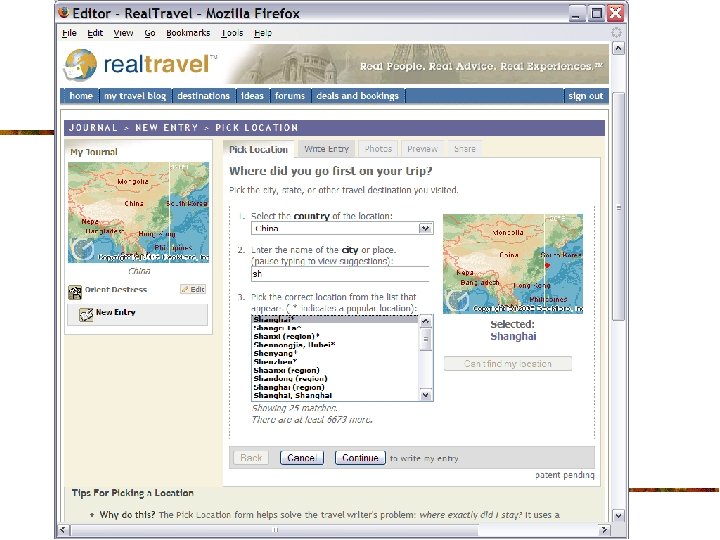Switch to the Write Entry tab
720x540 pixels.
[326, 149]
